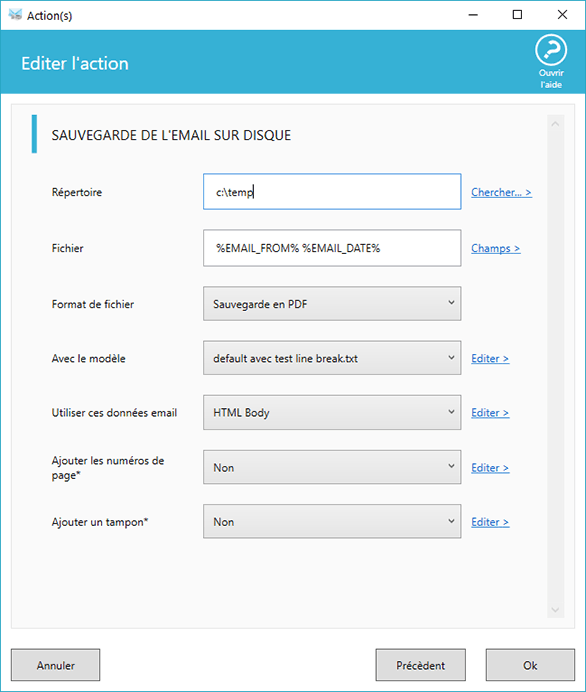The image size is (586, 692).
Task: Click the Fichier name input field
Action: (332, 248)
